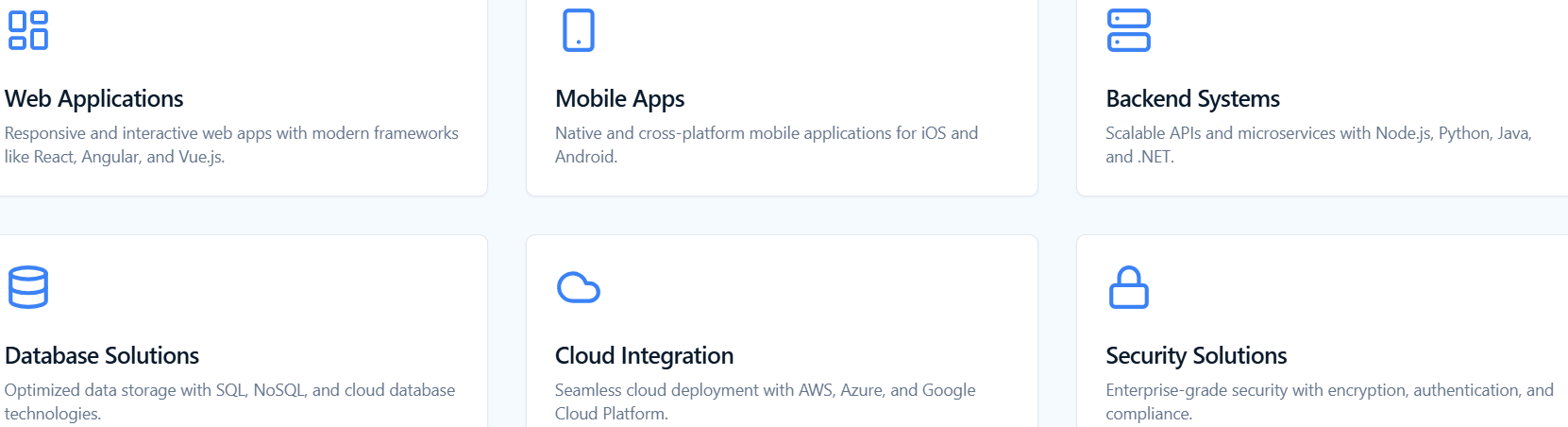
Task: Open the Mobile Apps heading
Action: (619, 98)
